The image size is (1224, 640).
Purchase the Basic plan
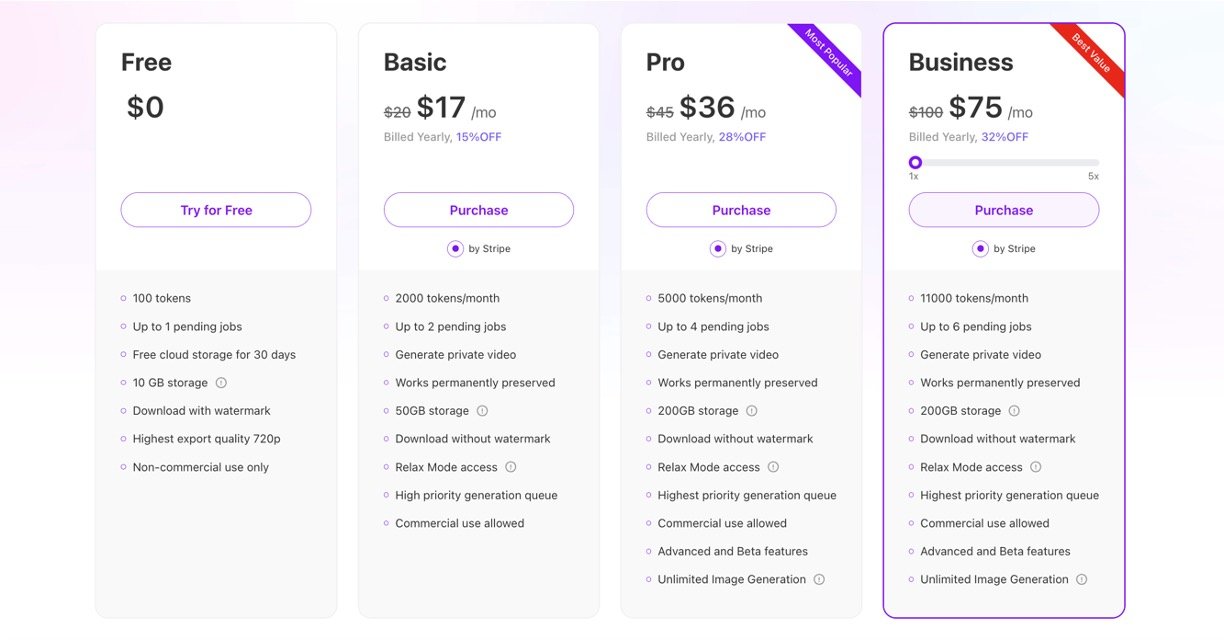(x=479, y=210)
